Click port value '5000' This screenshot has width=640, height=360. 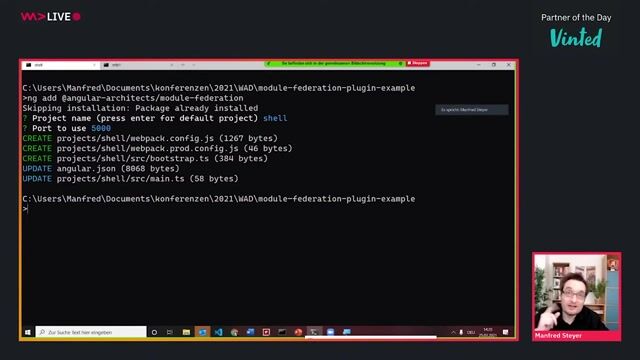tap(101, 128)
